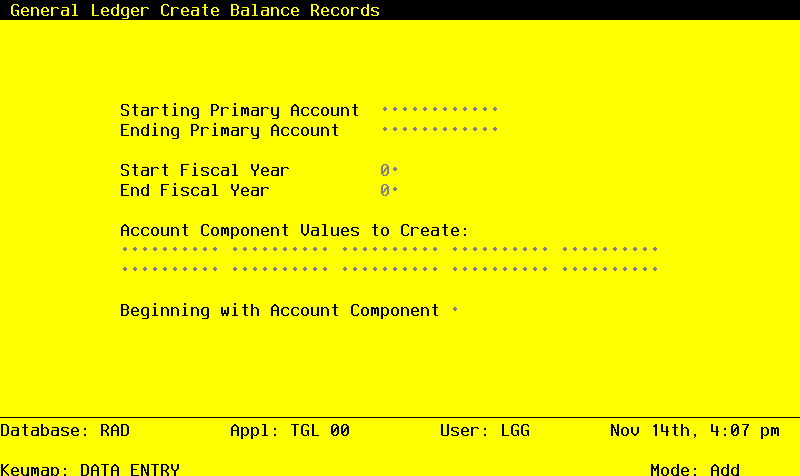Image resolution: width=800 pixels, height=476 pixels.
Task: Click second component value field in bottom row
Action: [280, 269]
